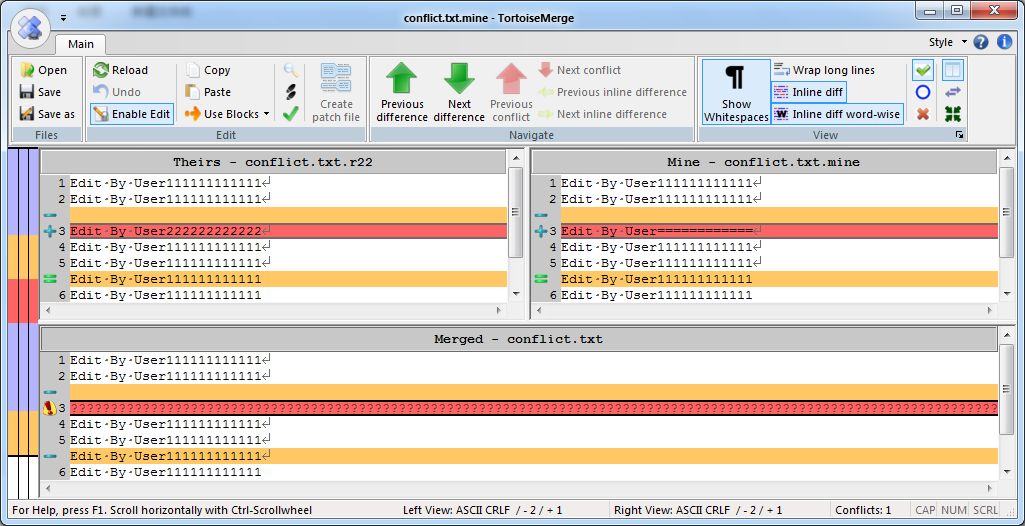Click Next inline difference
1025x526 pixels.
click(602, 114)
